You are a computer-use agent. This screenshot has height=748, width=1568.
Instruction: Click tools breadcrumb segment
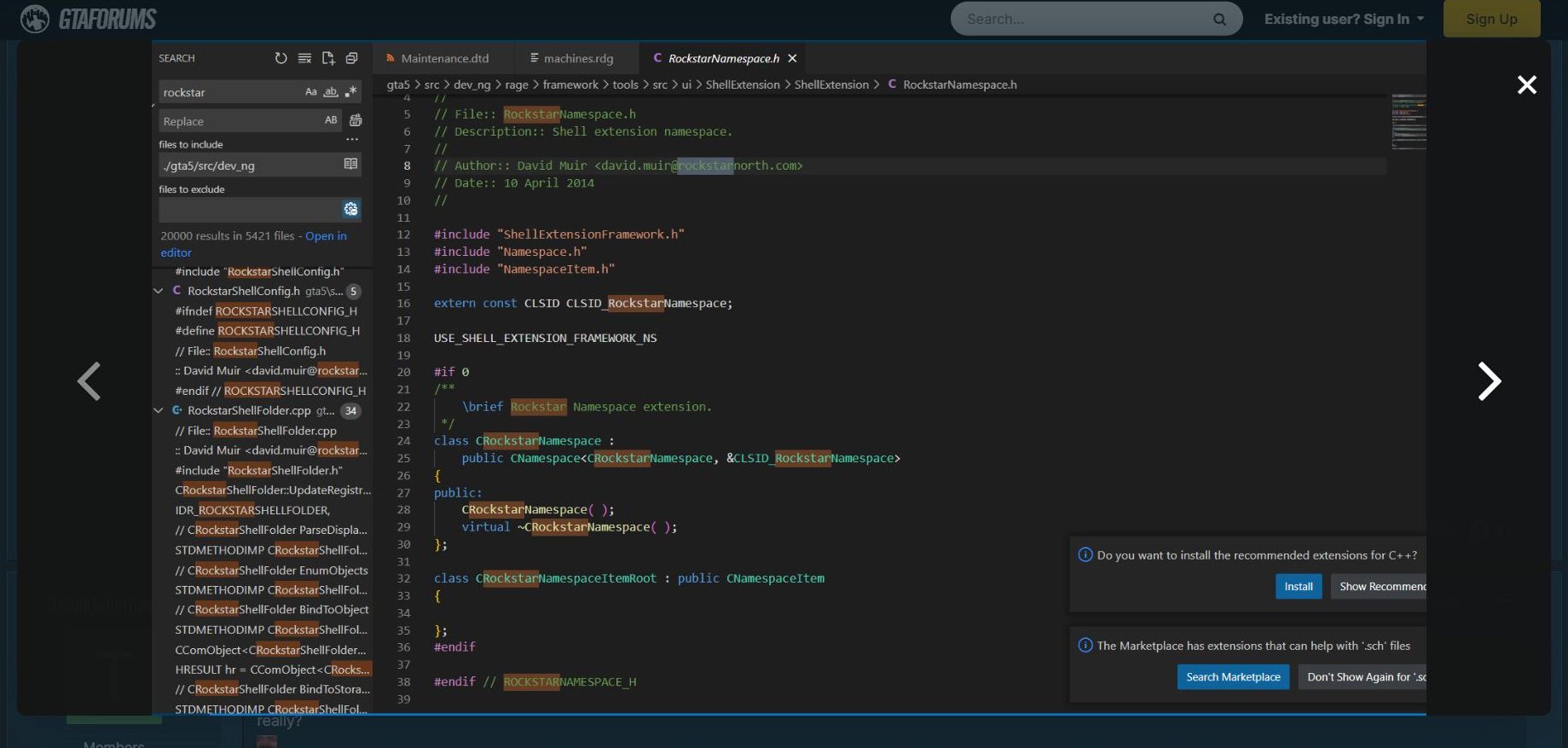(625, 84)
